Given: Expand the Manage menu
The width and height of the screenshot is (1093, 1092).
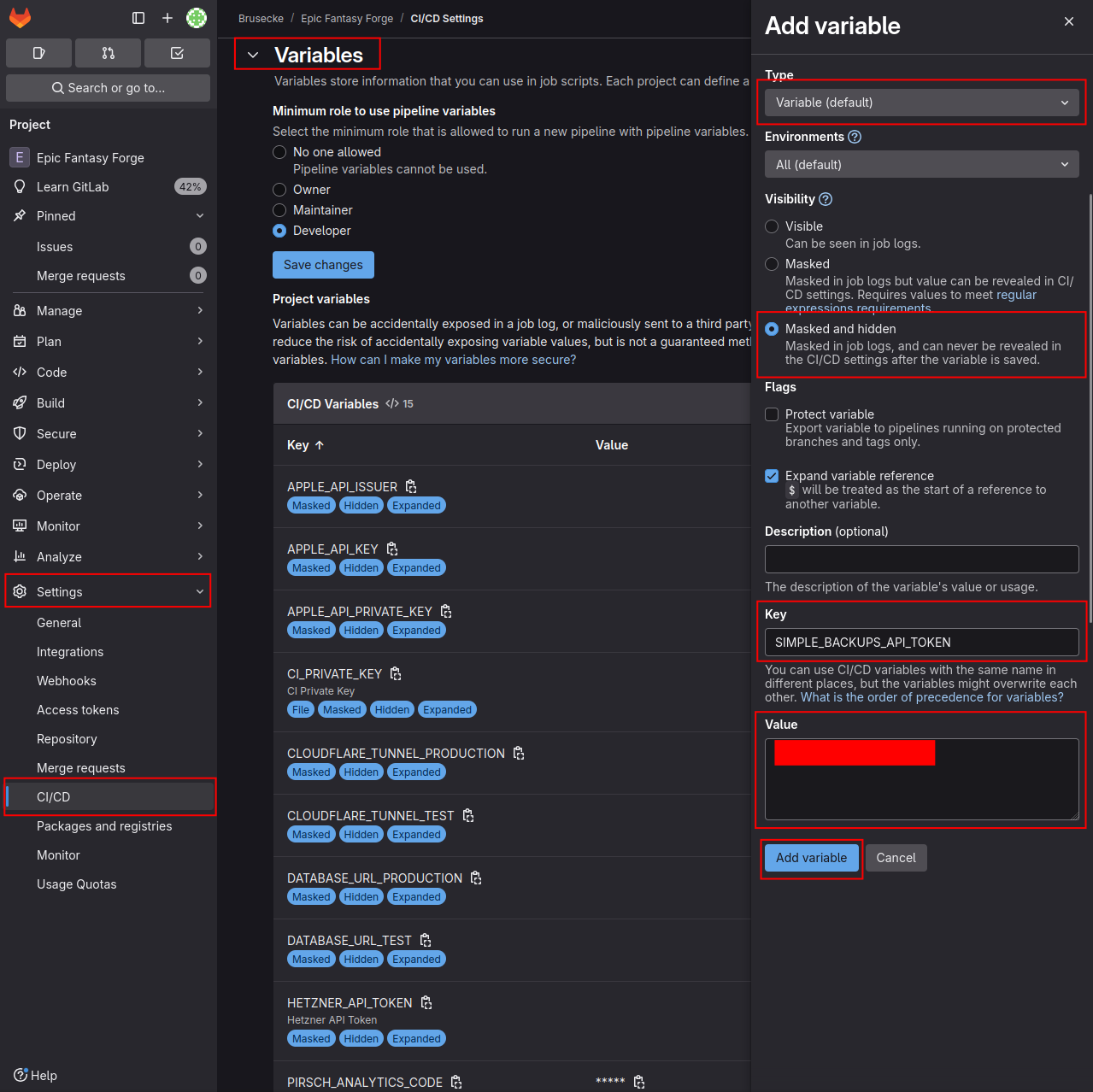Looking at the screenshot, I should (108, 311).
